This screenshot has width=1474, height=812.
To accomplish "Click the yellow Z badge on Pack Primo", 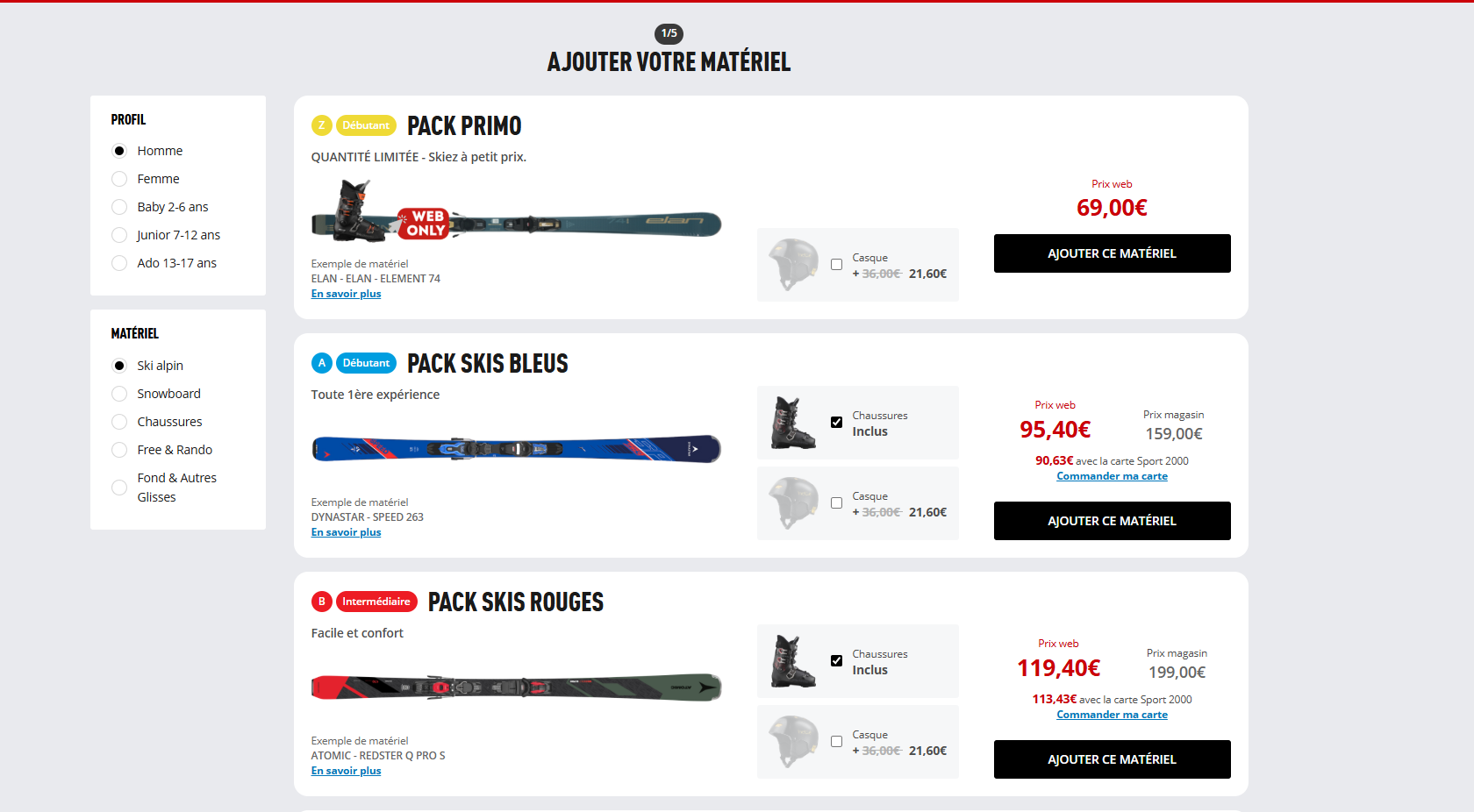I will [321, 125].
